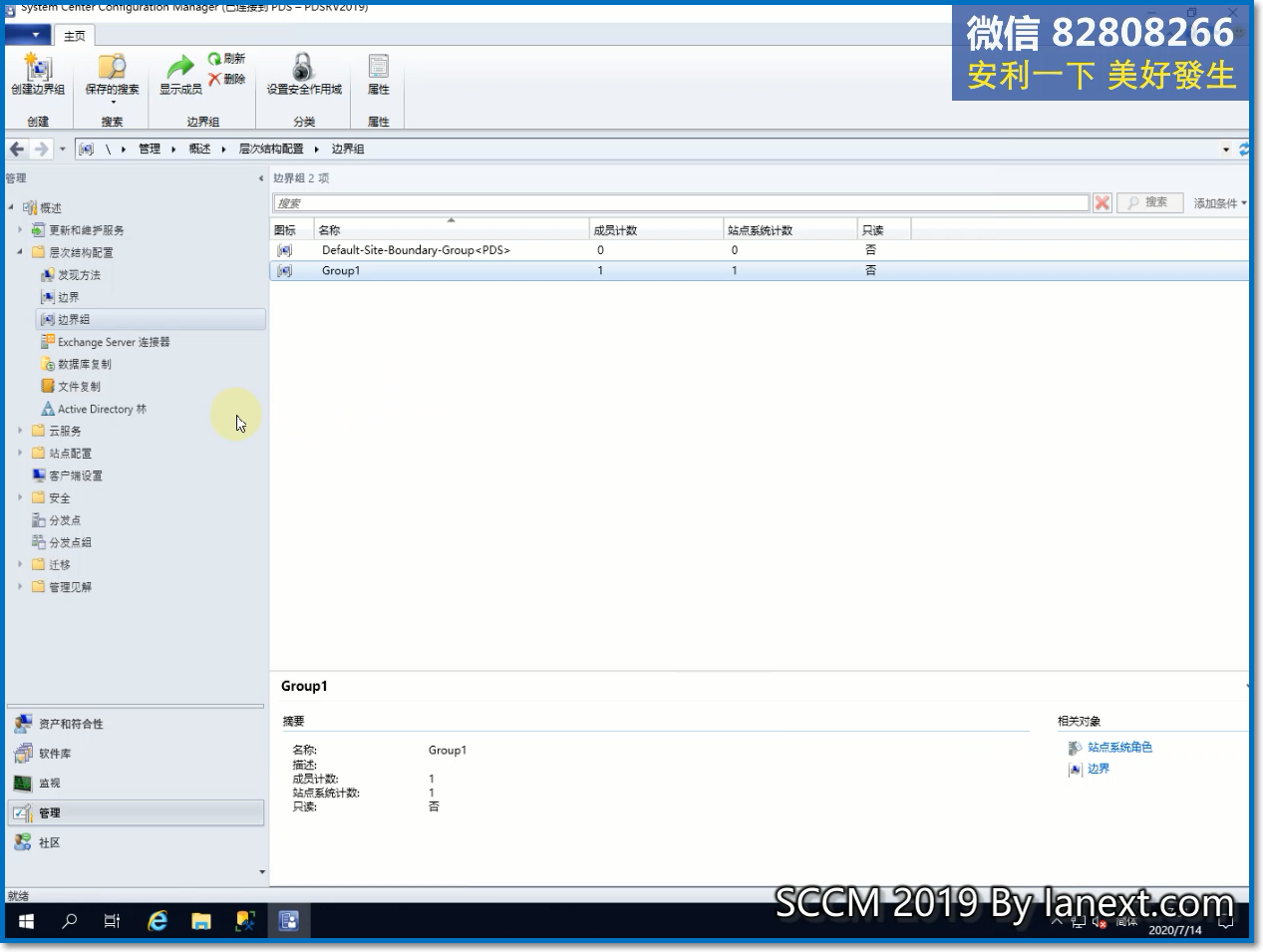Screen dimensions: 1263x952
Task: Click the navigation Forward arrow
Action: [41, 149]
